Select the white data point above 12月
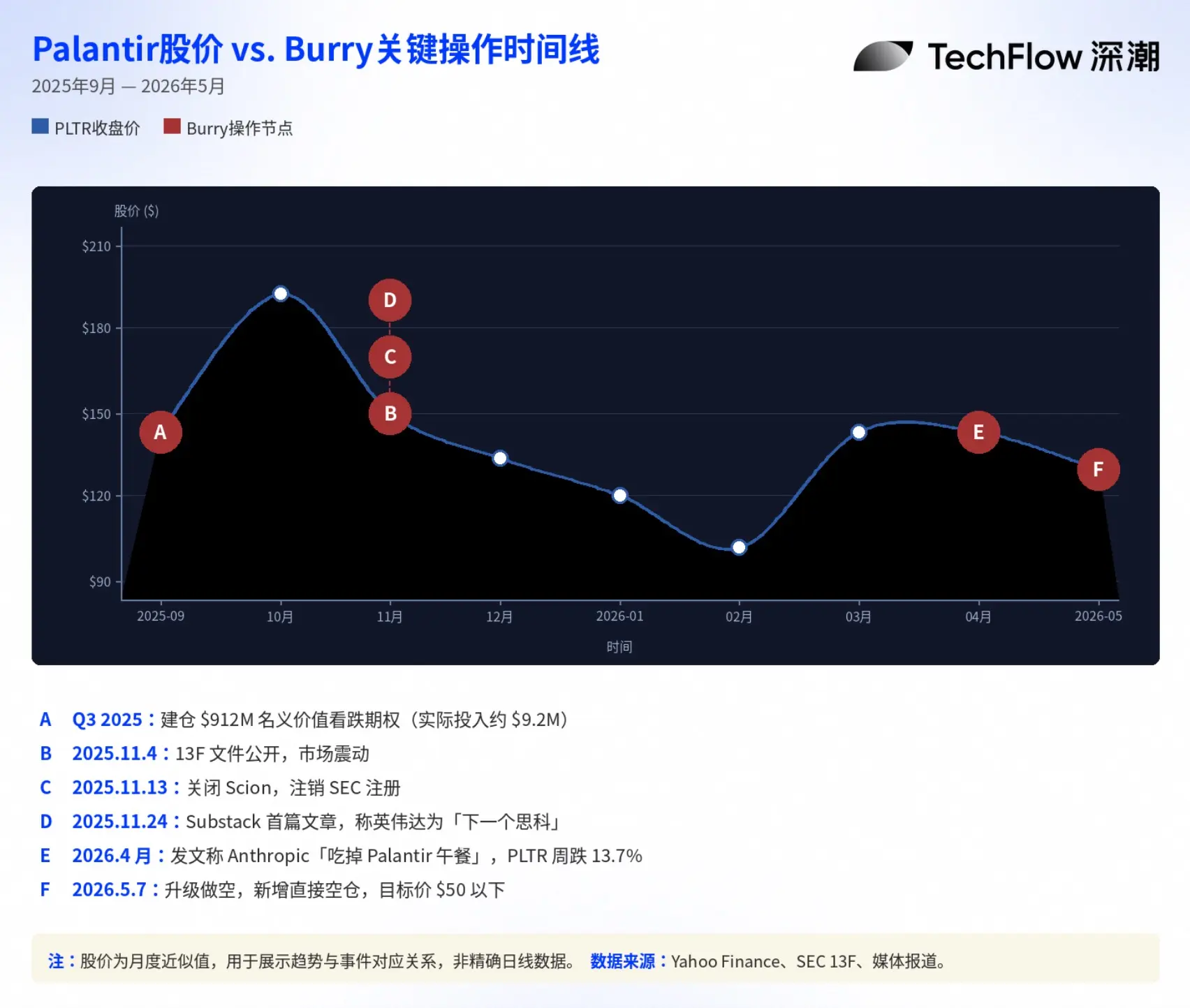This screenshot has width=1190, height=1008. pos(500,459)
